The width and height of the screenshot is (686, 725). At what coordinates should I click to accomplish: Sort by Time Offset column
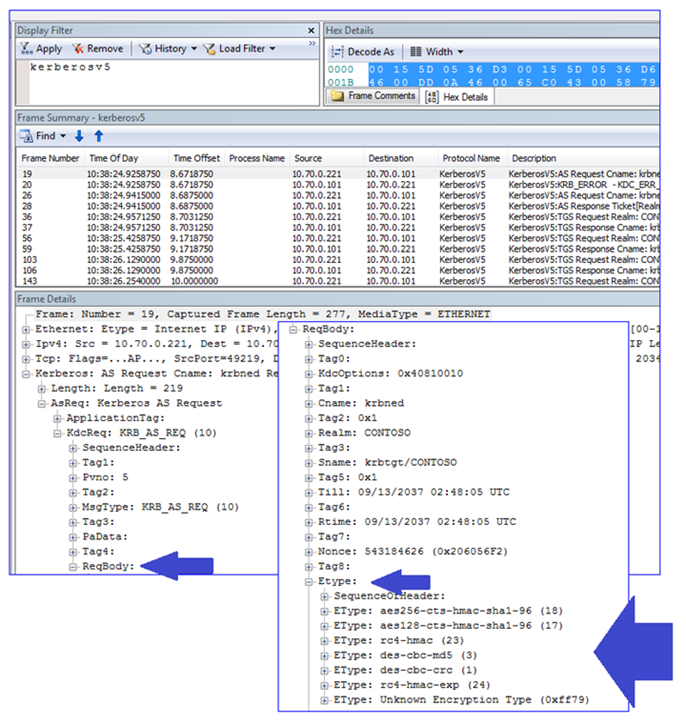coord(196,158)
